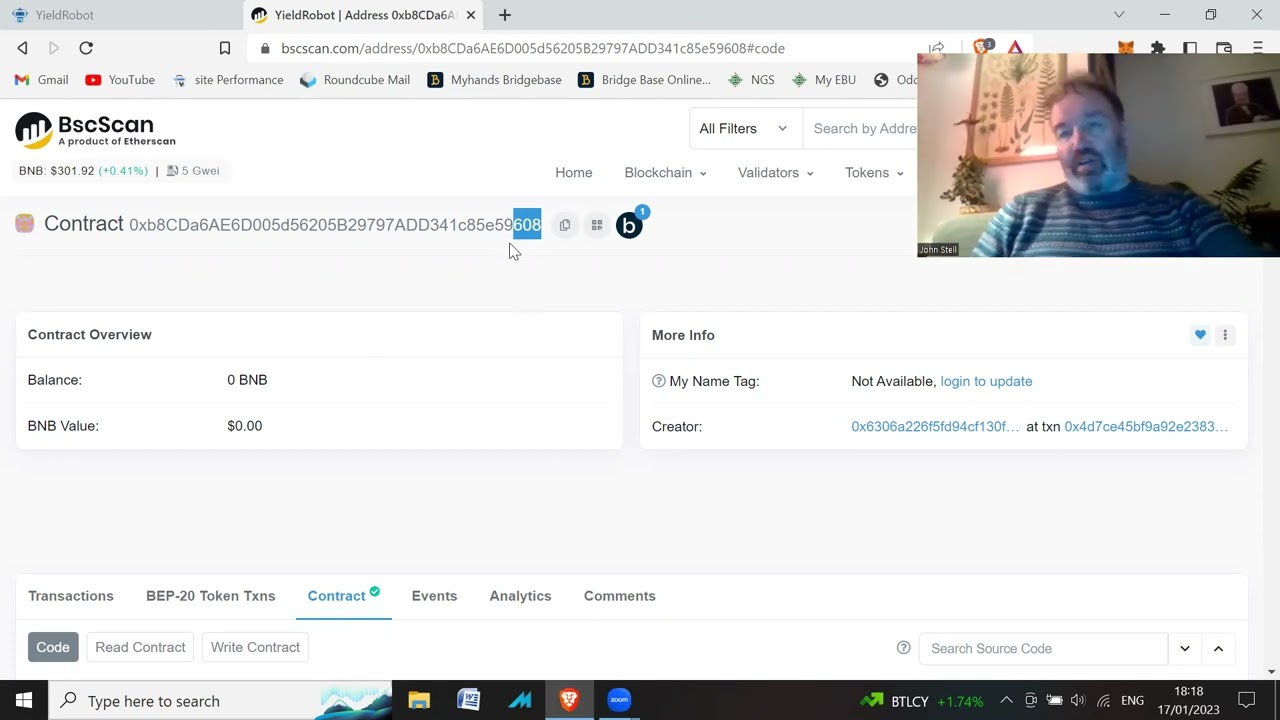Screen dimensions: 1280x720
Task: Open the All Filters dropdown
Action: click(743, 129)
